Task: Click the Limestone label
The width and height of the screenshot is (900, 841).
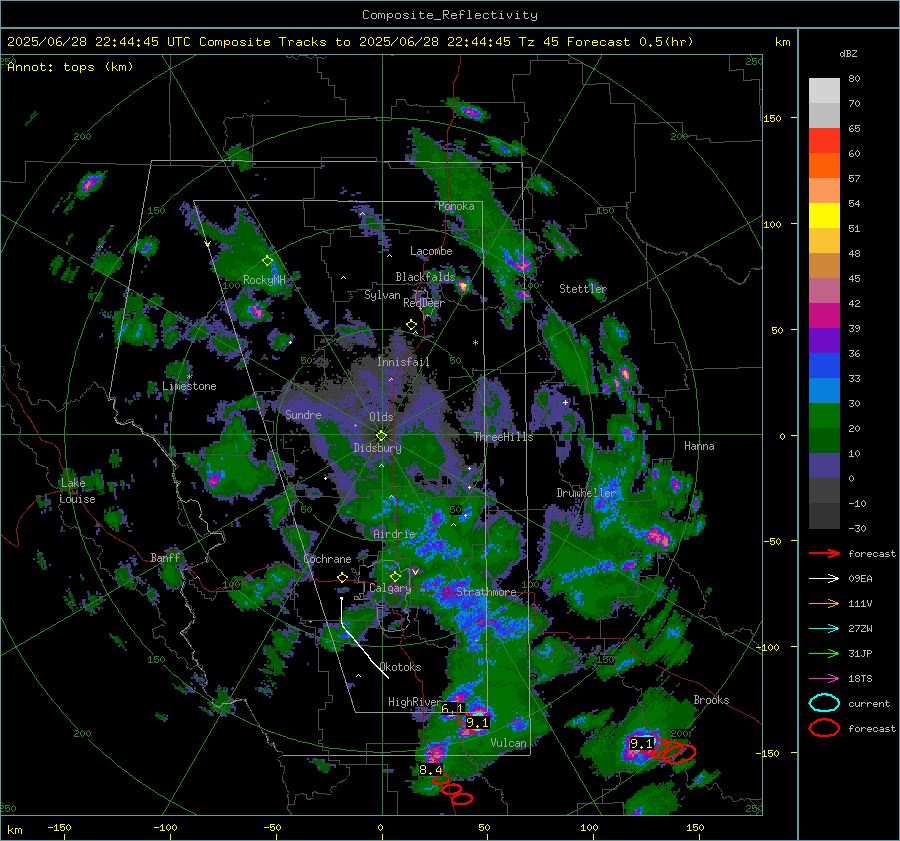Action: [189, 386]
